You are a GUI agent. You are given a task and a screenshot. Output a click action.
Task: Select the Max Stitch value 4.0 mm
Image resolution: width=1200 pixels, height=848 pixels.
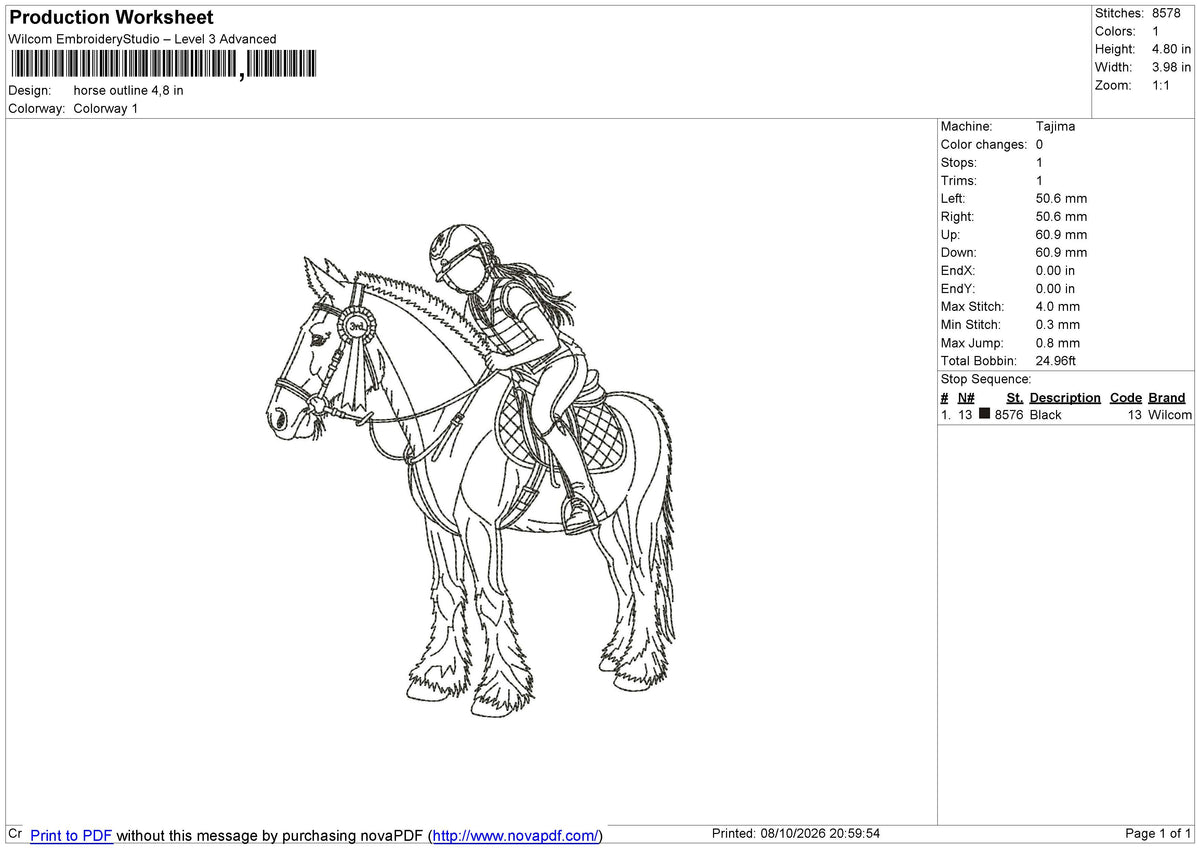(1058, 306)
